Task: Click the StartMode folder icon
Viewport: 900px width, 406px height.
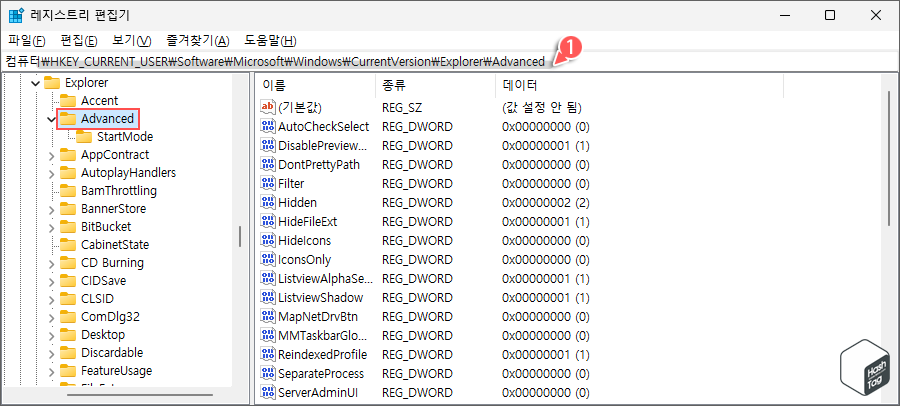Action: tap(84, 137)
